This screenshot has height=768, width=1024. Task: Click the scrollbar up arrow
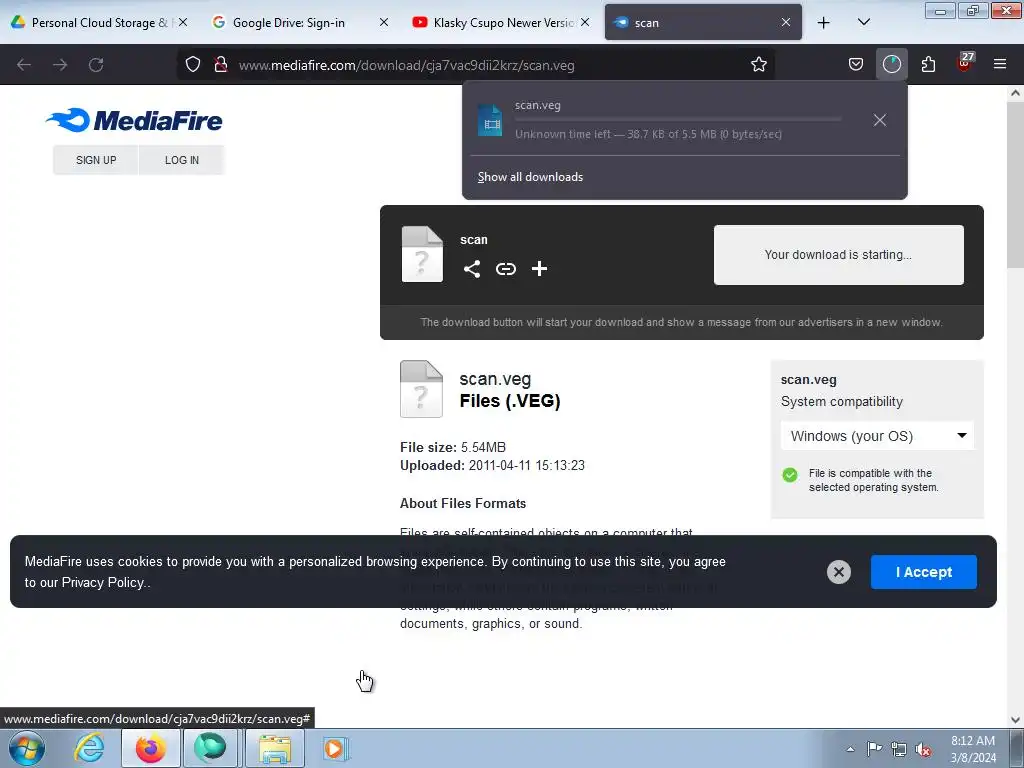click(x=1015, y=93)
